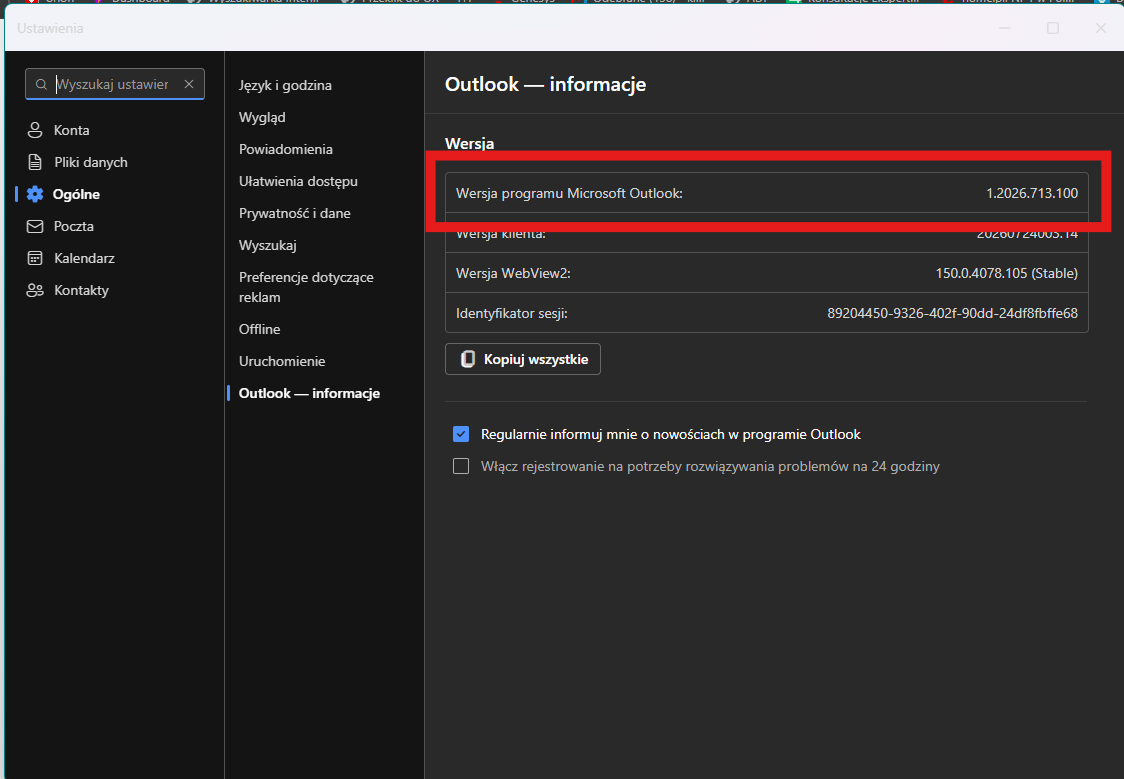The width and height of the screenshot is (1124, 779).
Task: Open Ułatwienia dostępu section
Action: point(298,181)
